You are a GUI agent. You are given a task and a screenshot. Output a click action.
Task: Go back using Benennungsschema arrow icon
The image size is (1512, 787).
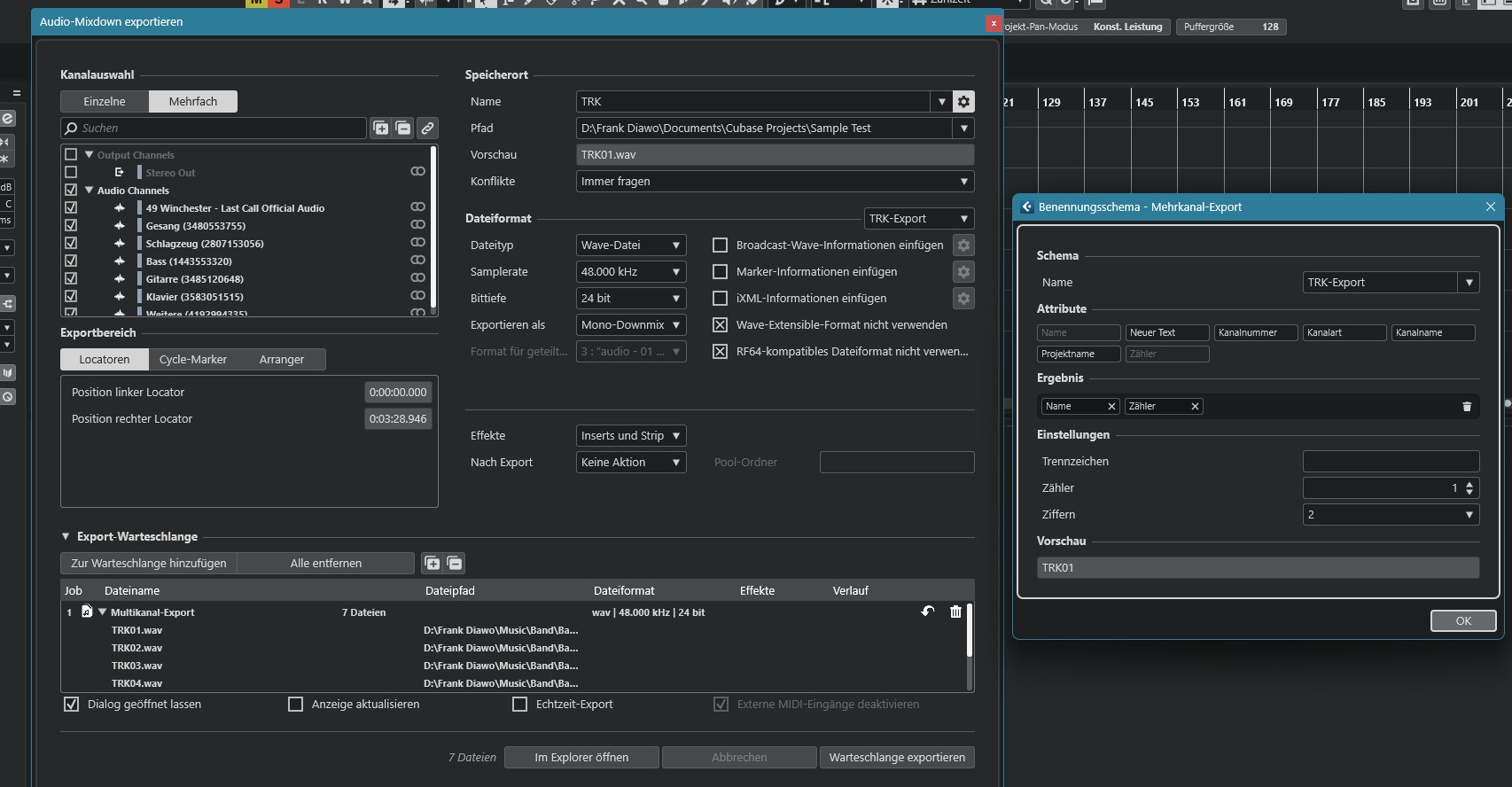1027,207
